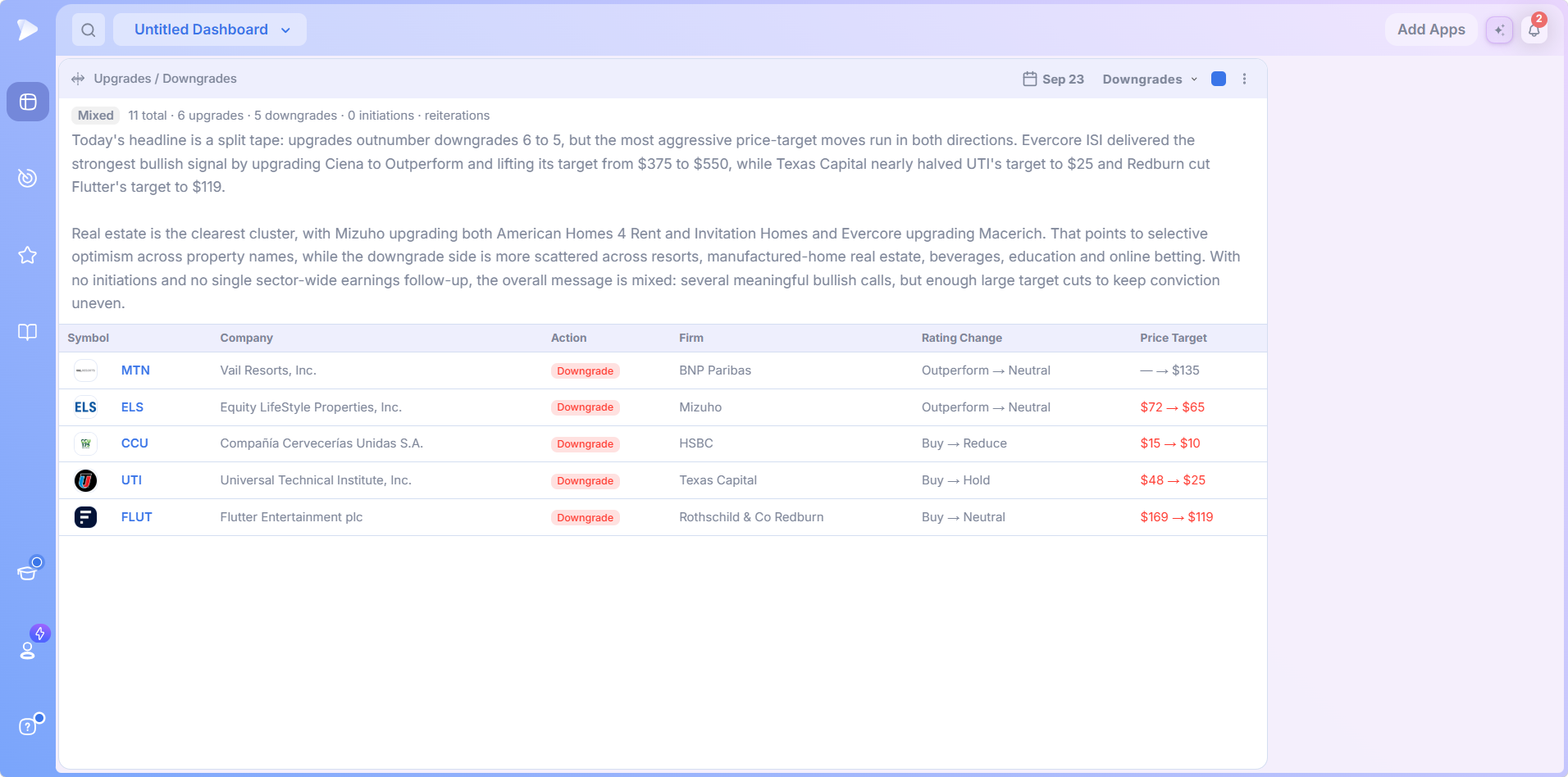This screenshot has height=777, width=1568.
Task: Click the Downgrade badge in CCU row
Action: (x=585, y=444)
